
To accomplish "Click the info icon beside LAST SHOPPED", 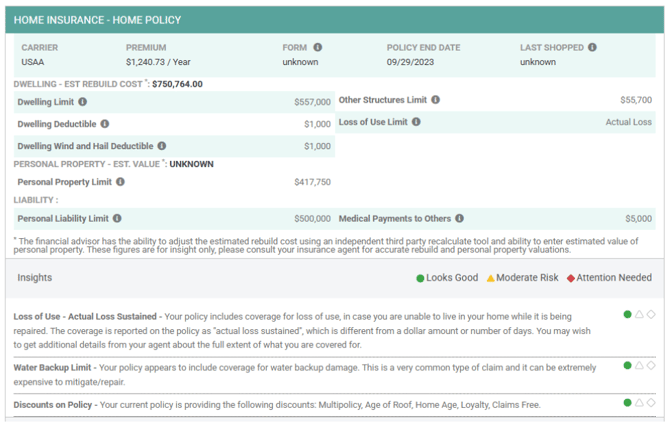I will click(x=592, y=47).
